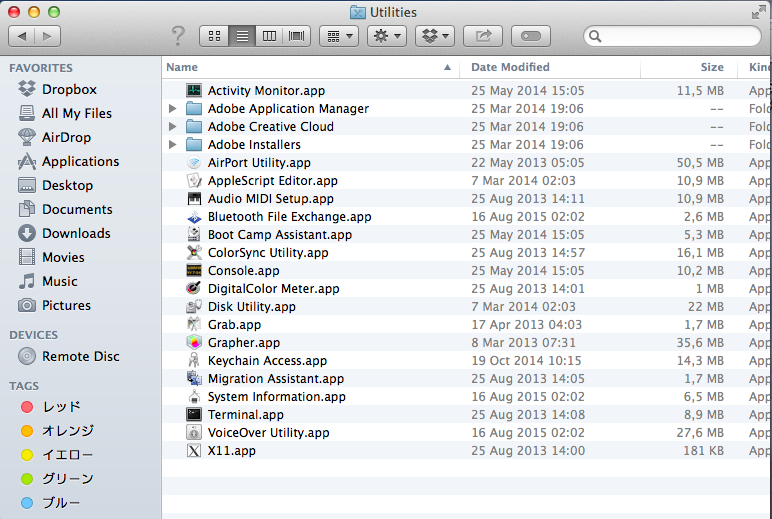
Task: Switch to column view mode
Action: (x=269, y=36)
